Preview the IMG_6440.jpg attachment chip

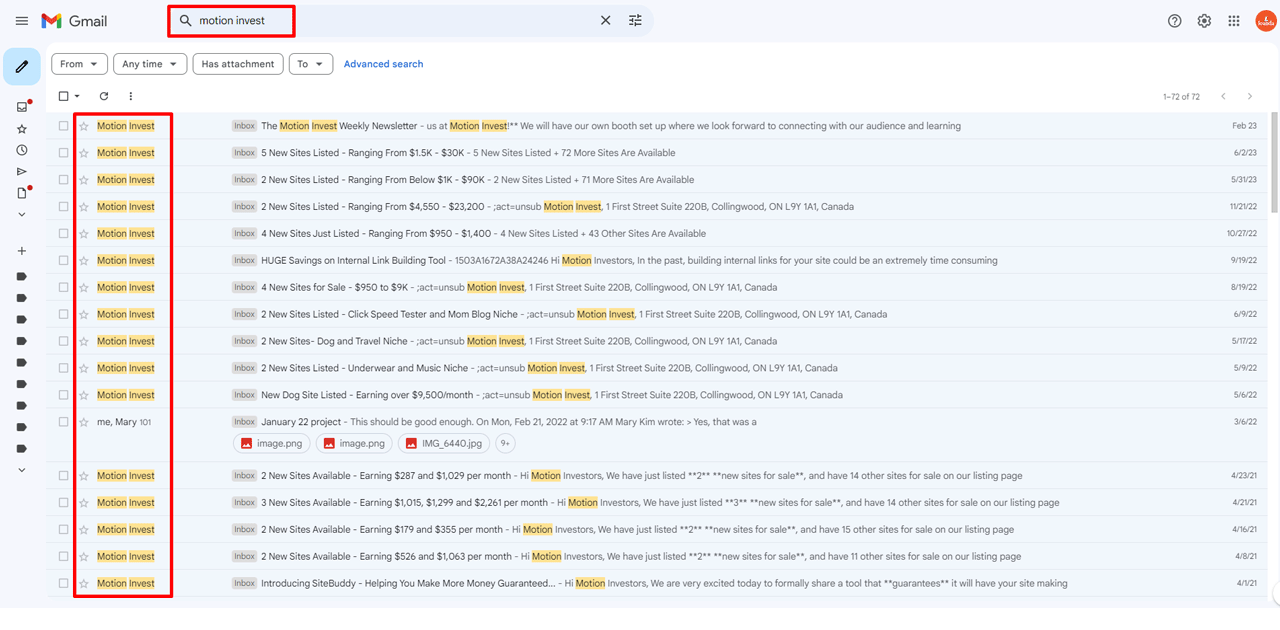(443, 442)
